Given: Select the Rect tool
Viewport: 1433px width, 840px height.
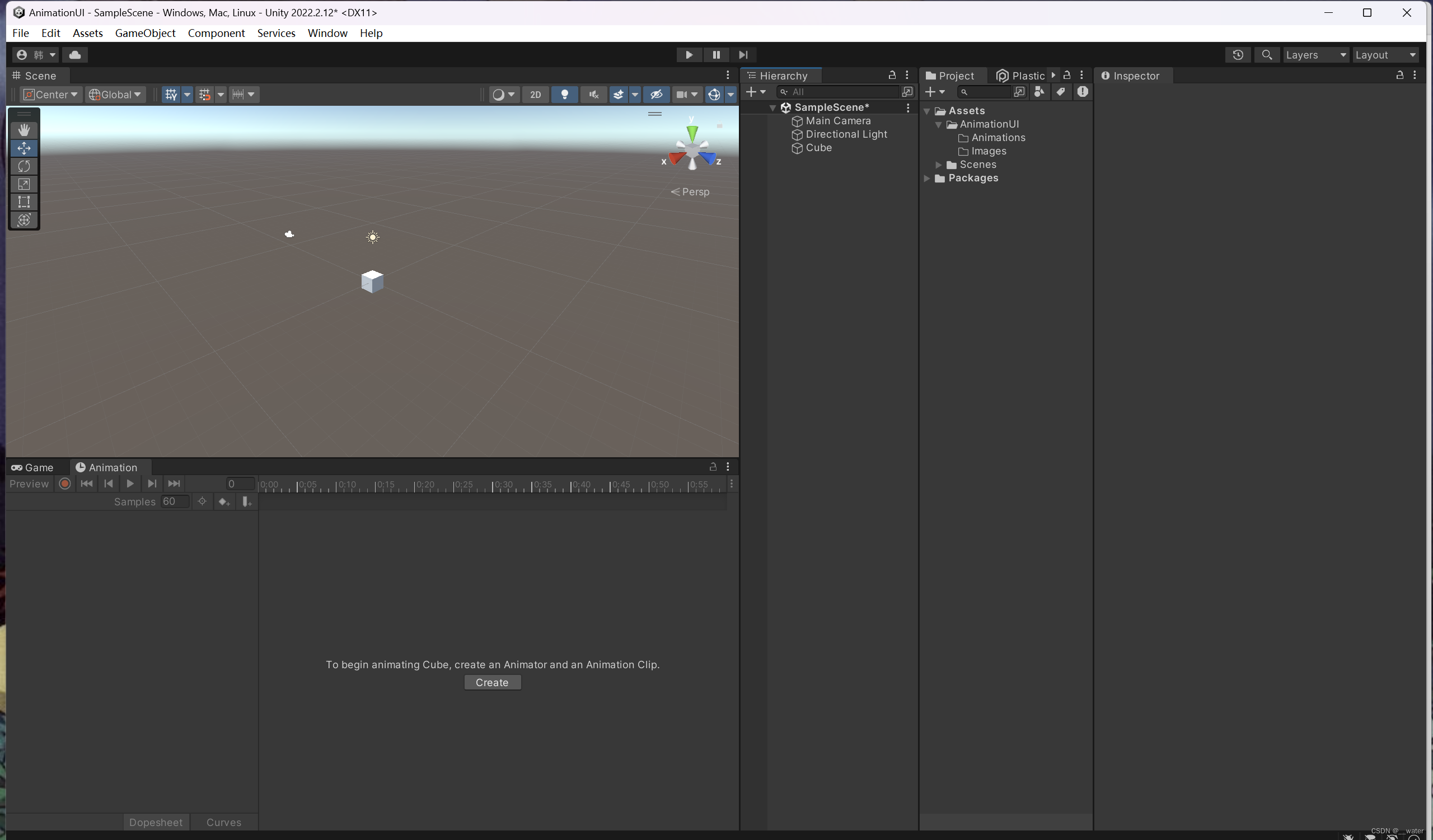Looking at the screenshot, I should [24, 202].
